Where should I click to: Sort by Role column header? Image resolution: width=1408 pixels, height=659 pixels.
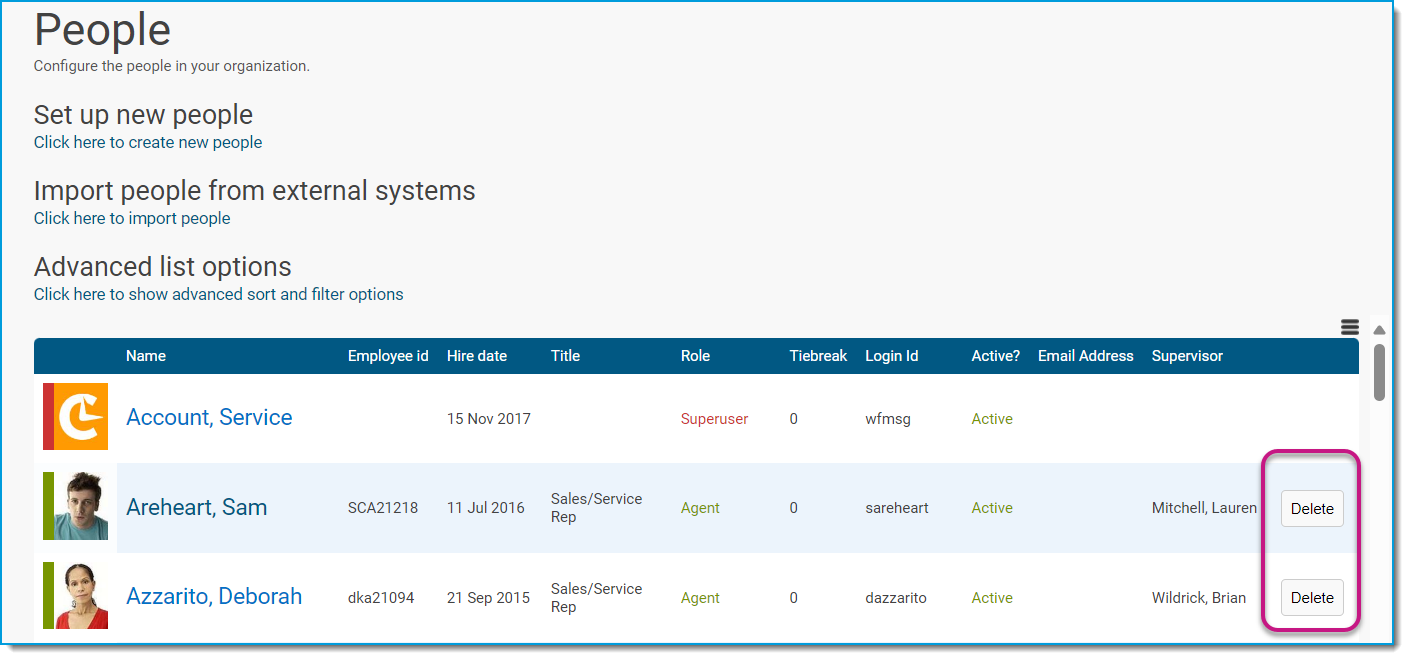(x=695, y=356)
